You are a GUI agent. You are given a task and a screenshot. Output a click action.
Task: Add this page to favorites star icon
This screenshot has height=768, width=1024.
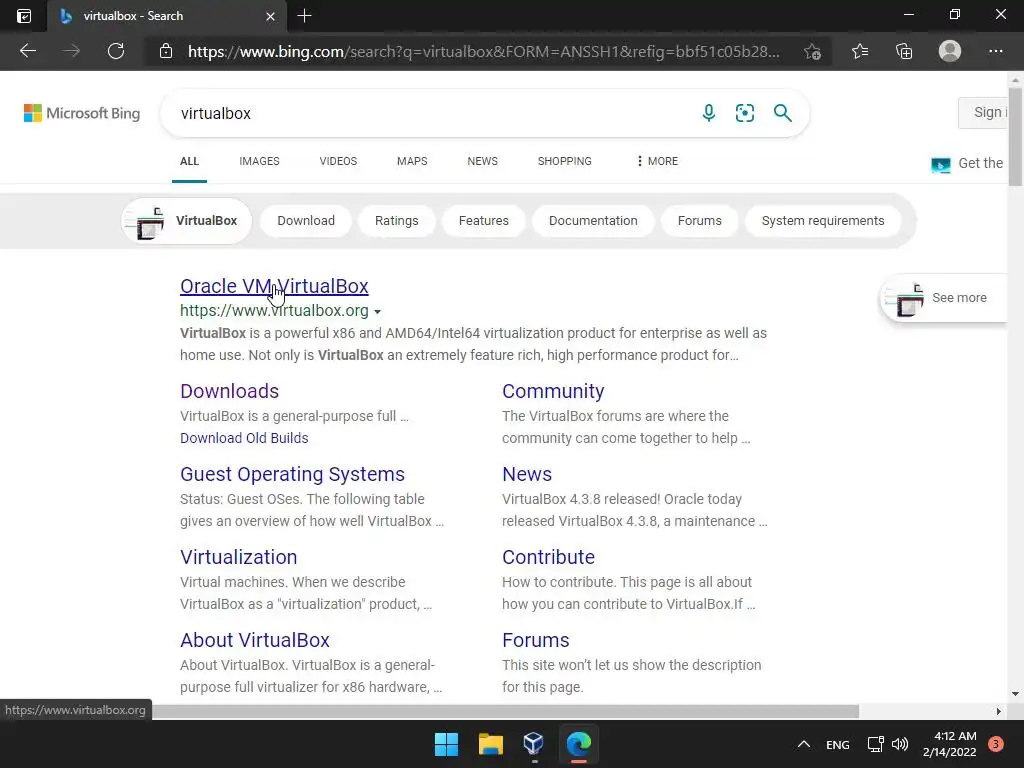pyautogui.click(x=812, y=51)
